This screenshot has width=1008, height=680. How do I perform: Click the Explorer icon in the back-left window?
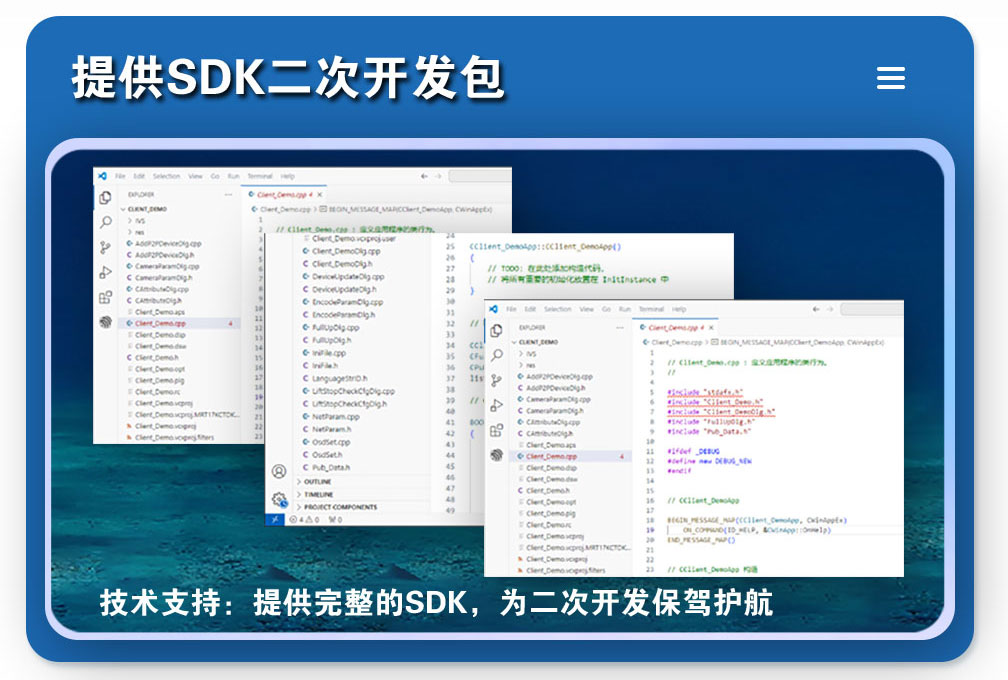pyautogui.click(x=106, y=197)
